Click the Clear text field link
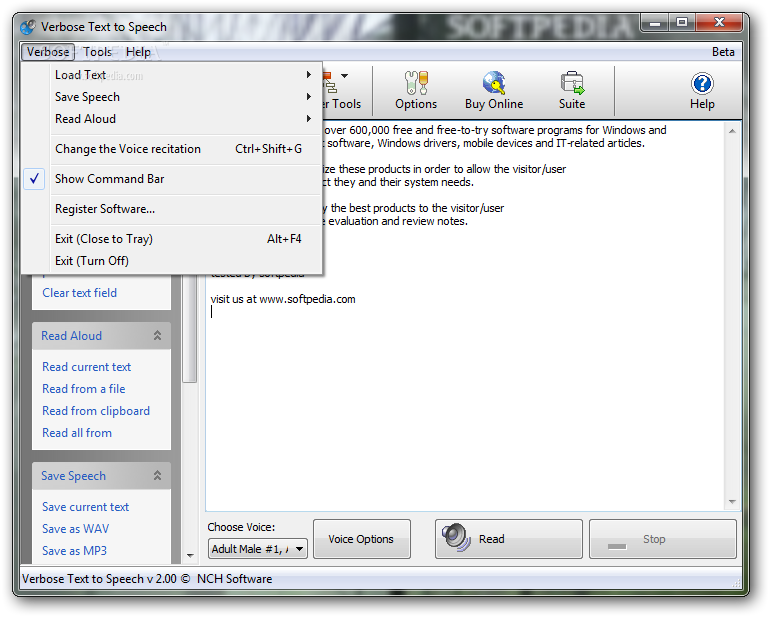The height and width of the screenshot is (617, 770). [80, 293]
